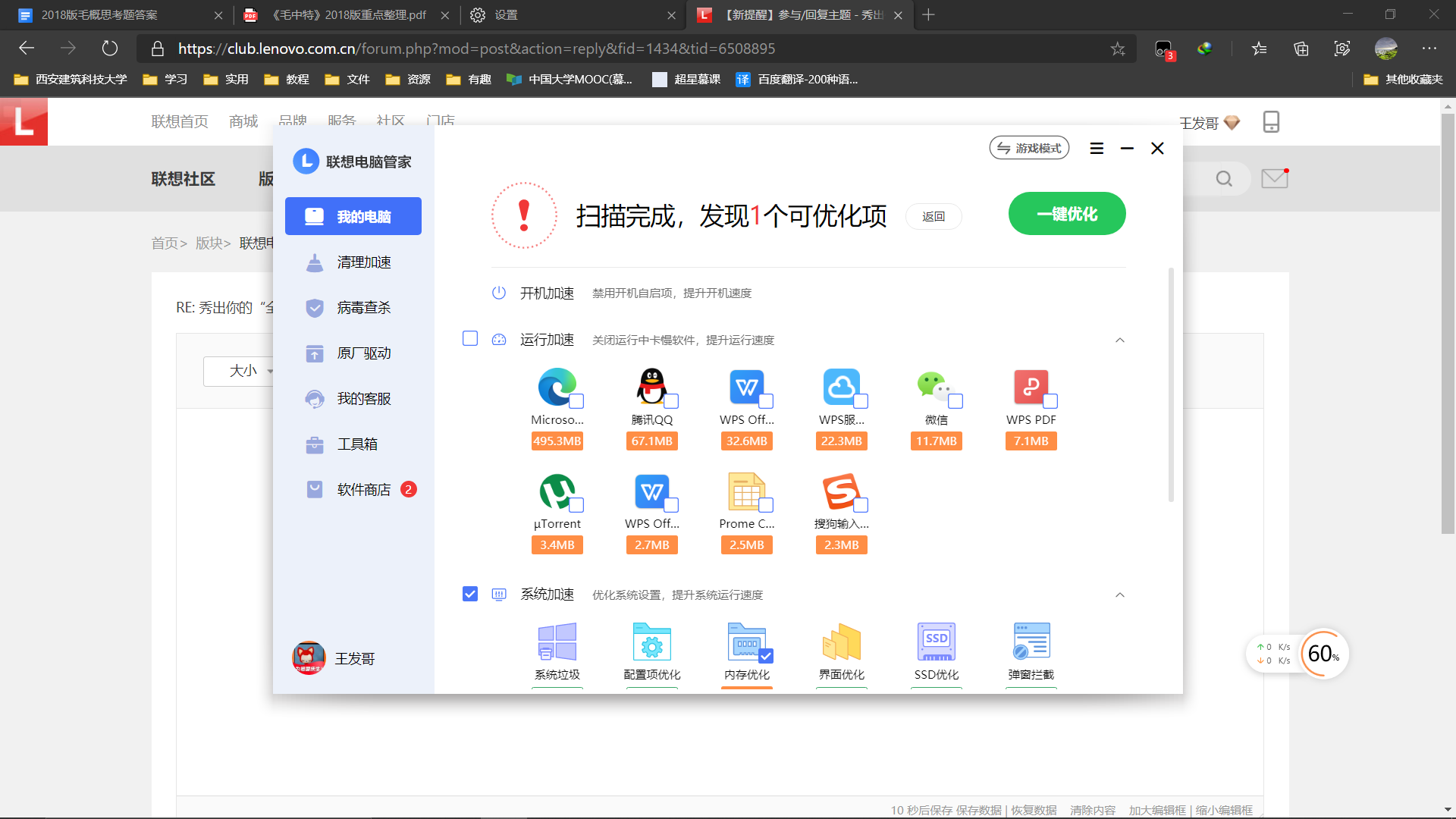Open 工具箱 in the sidebar

click(x=353, y=444)
